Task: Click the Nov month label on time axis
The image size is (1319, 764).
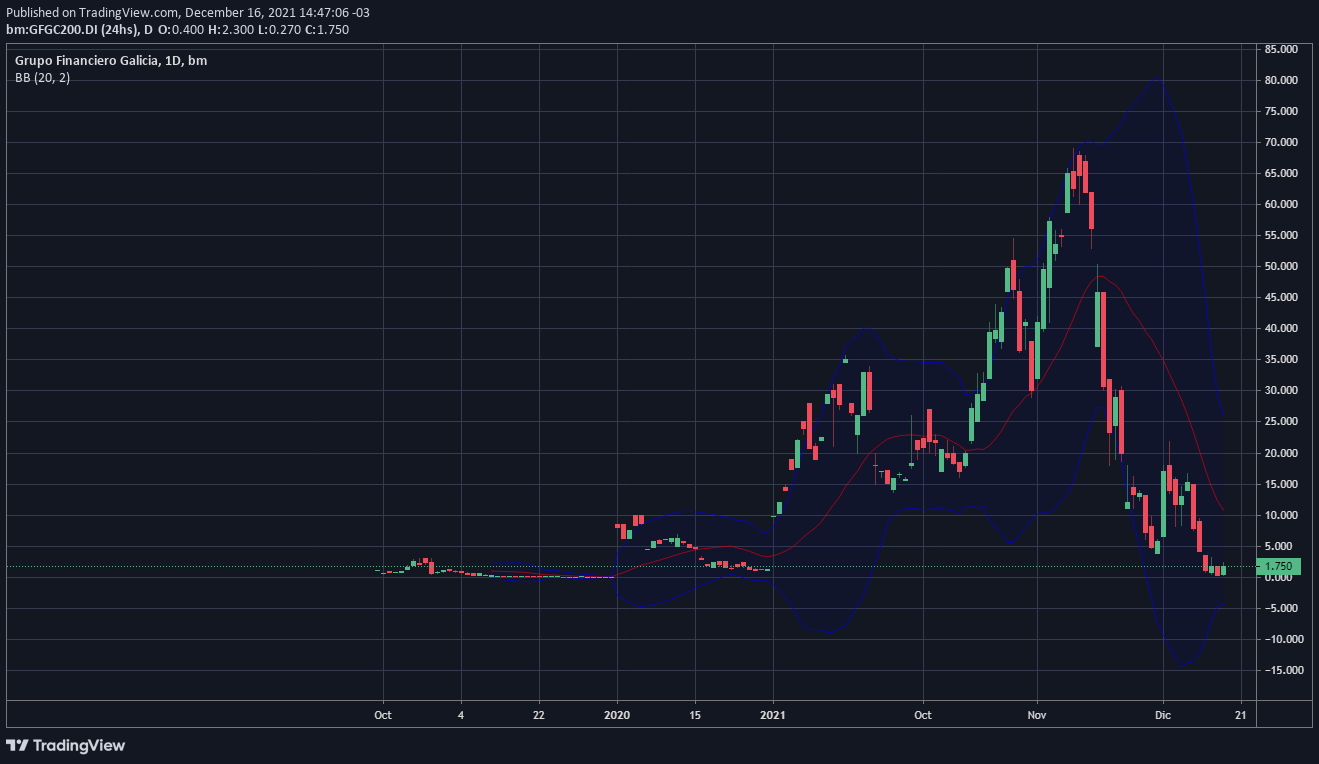Action: pyautogui.click(x=1037, y=715)
